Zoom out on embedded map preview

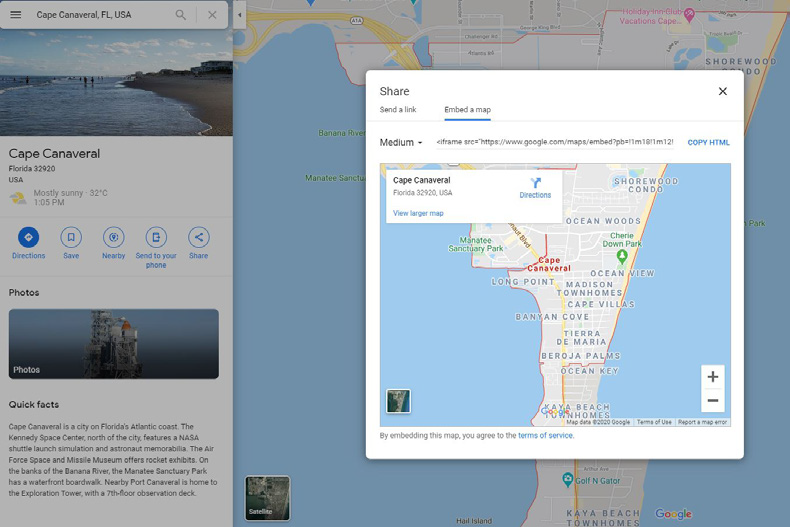tap(712, 400)
